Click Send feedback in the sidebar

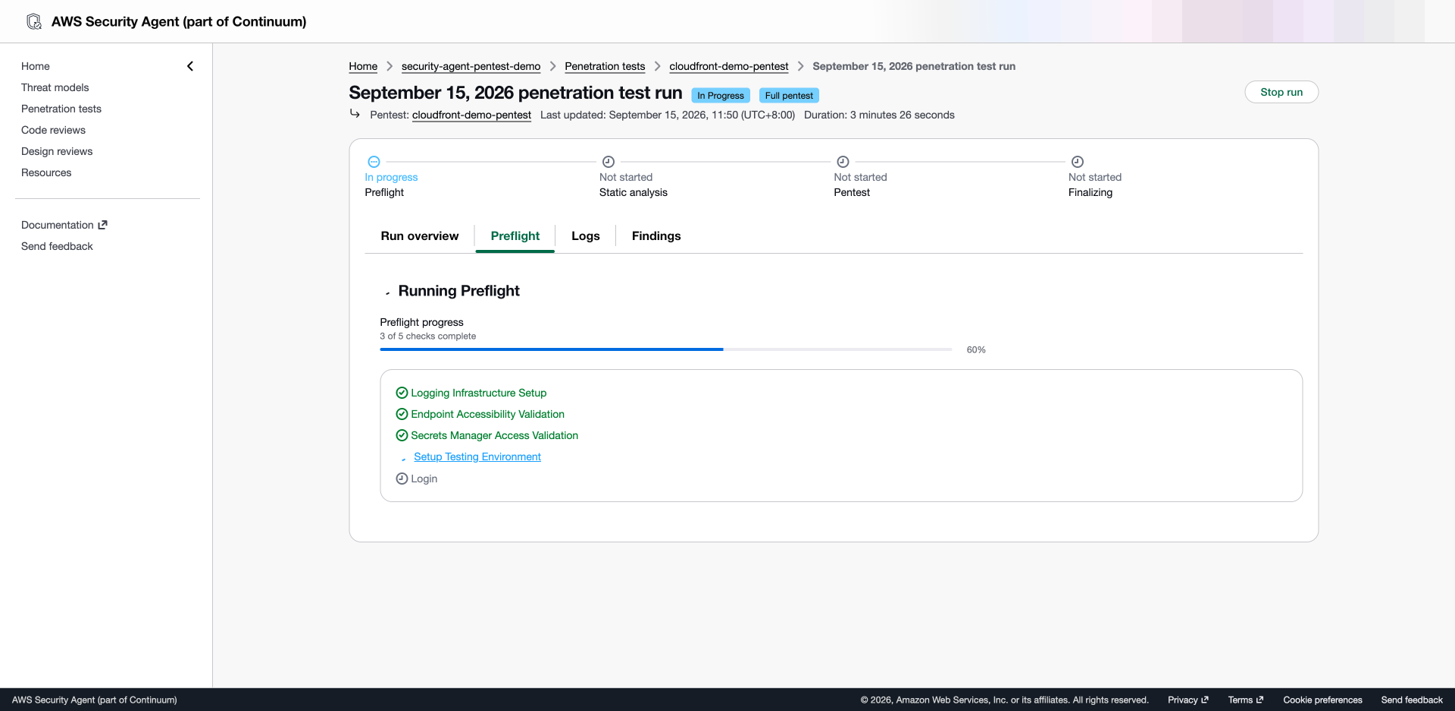57,246
